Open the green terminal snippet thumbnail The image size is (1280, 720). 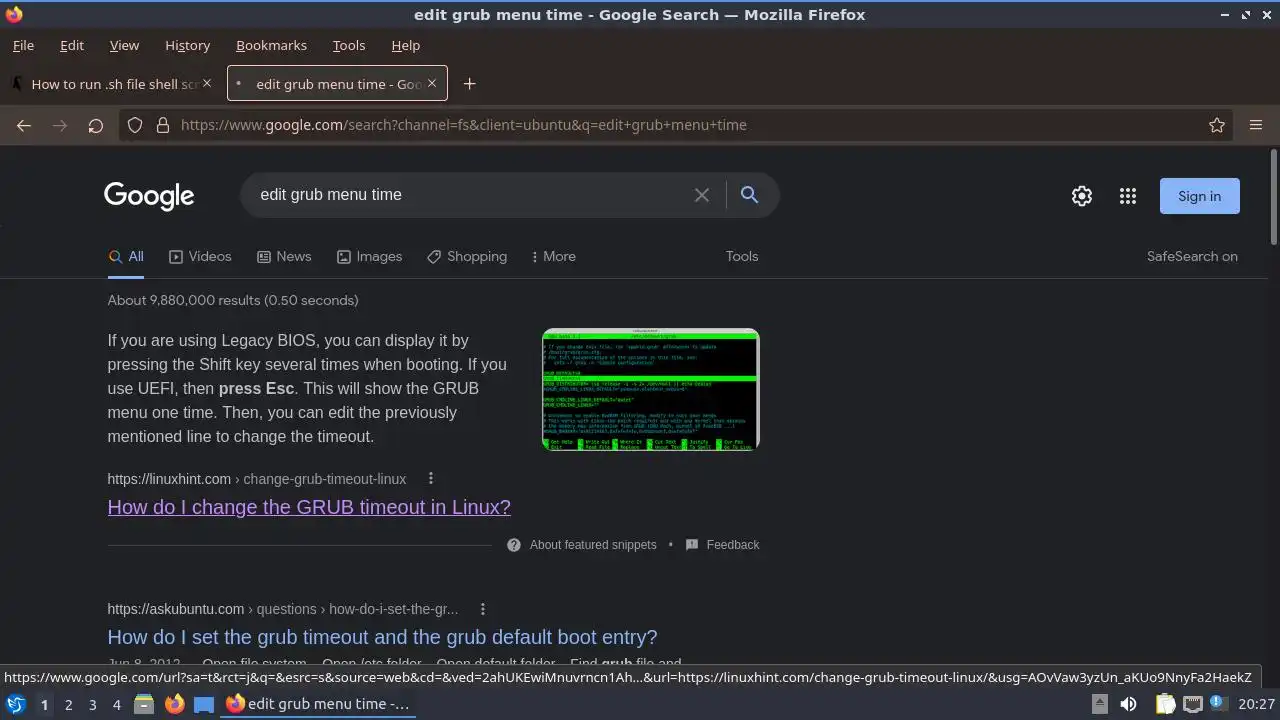tap(651, 389)
